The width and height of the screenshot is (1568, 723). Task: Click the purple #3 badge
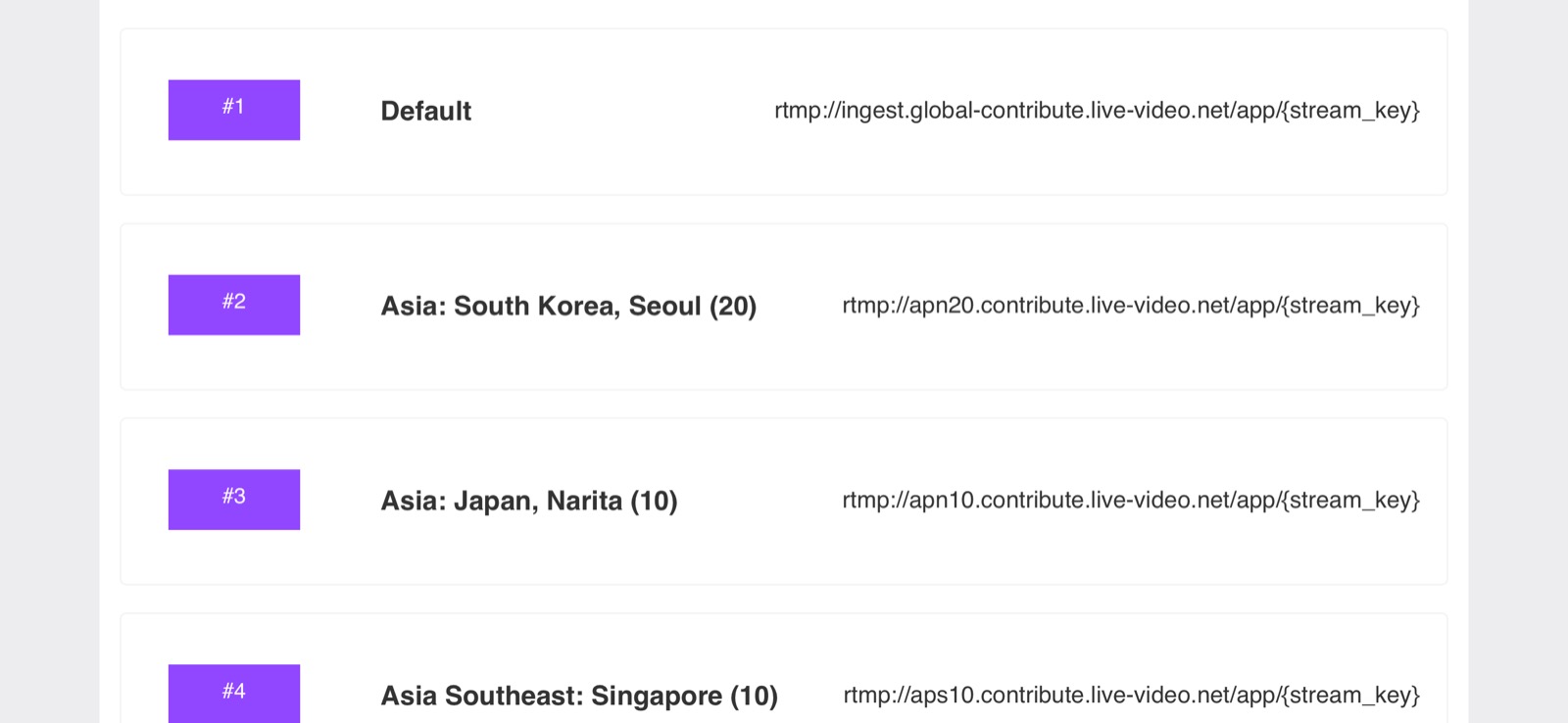click(233, 500)
